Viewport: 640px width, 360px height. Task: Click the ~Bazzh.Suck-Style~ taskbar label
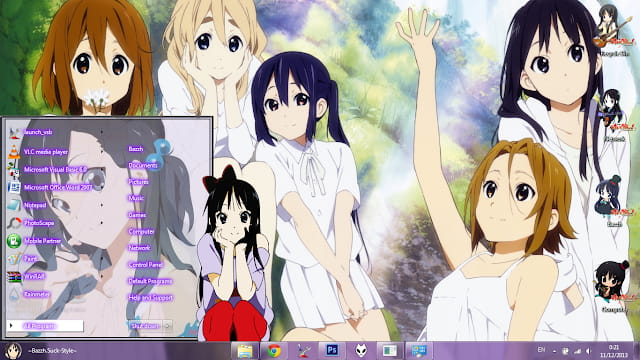click(x=52, y=351)
